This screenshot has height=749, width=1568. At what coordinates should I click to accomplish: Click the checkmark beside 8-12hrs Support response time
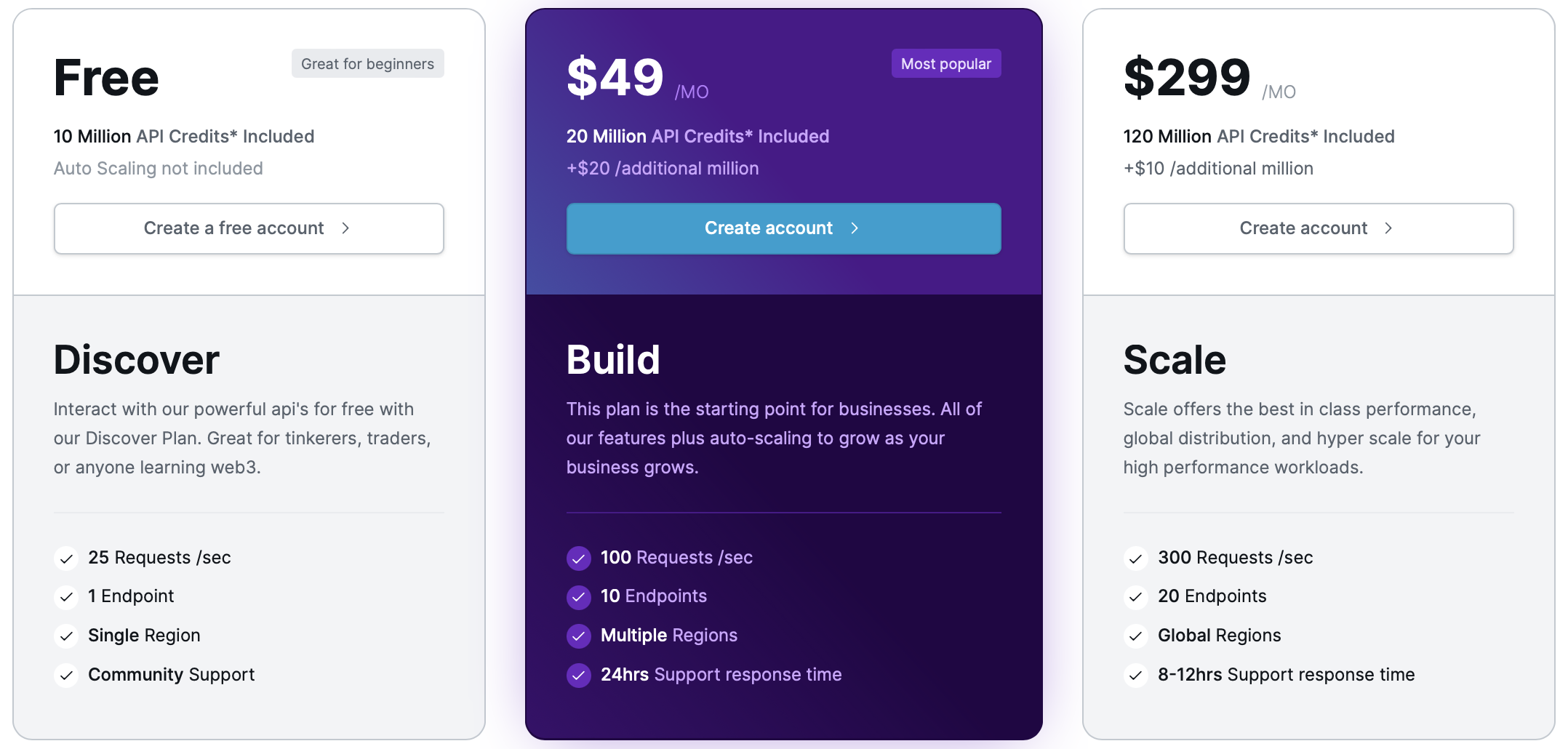pos(1136,676)
